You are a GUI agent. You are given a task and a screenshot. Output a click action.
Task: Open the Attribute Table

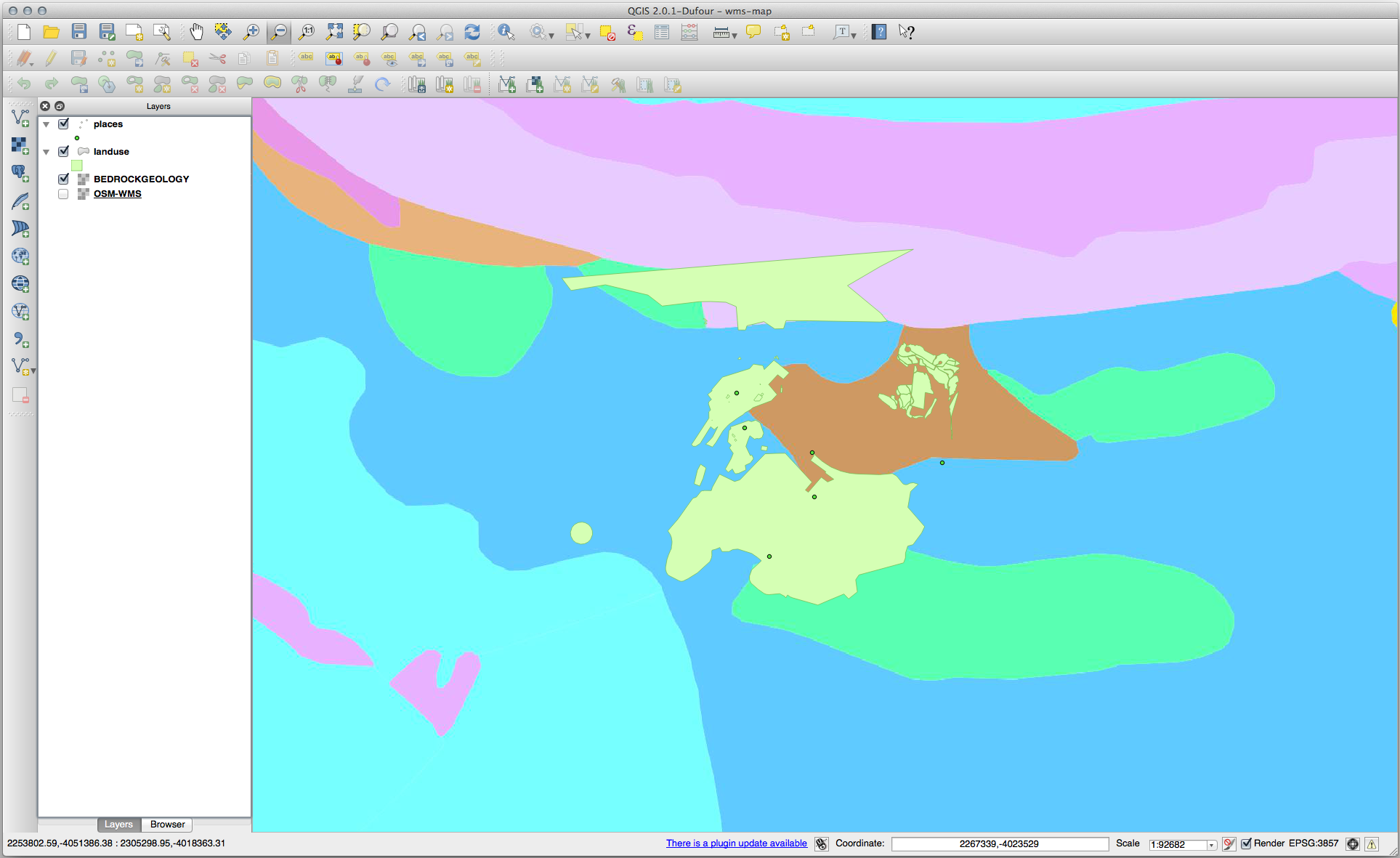661,32
